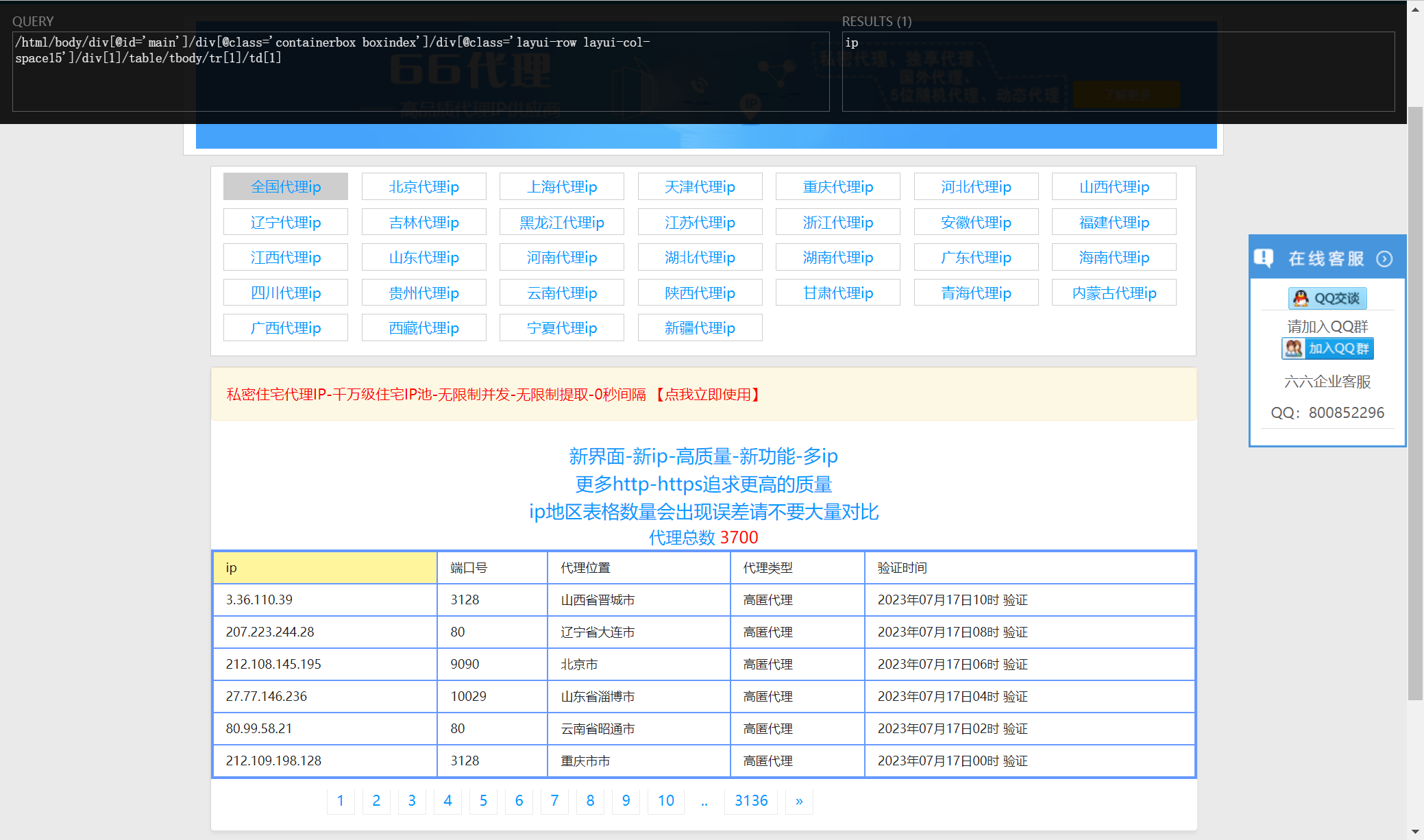The height and width of the screenshot is (840, 1424).
Task: Click the » next page button
Action: tap(799, 800)
